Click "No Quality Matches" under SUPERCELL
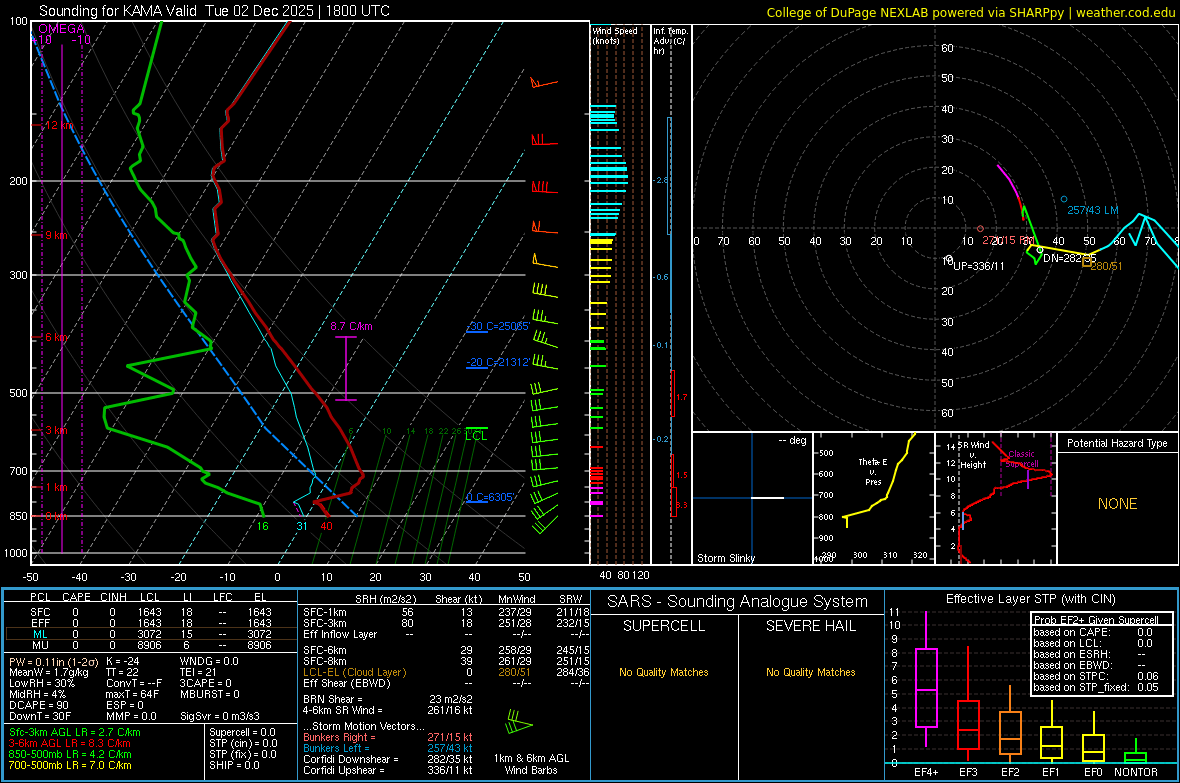 point(664,672)
